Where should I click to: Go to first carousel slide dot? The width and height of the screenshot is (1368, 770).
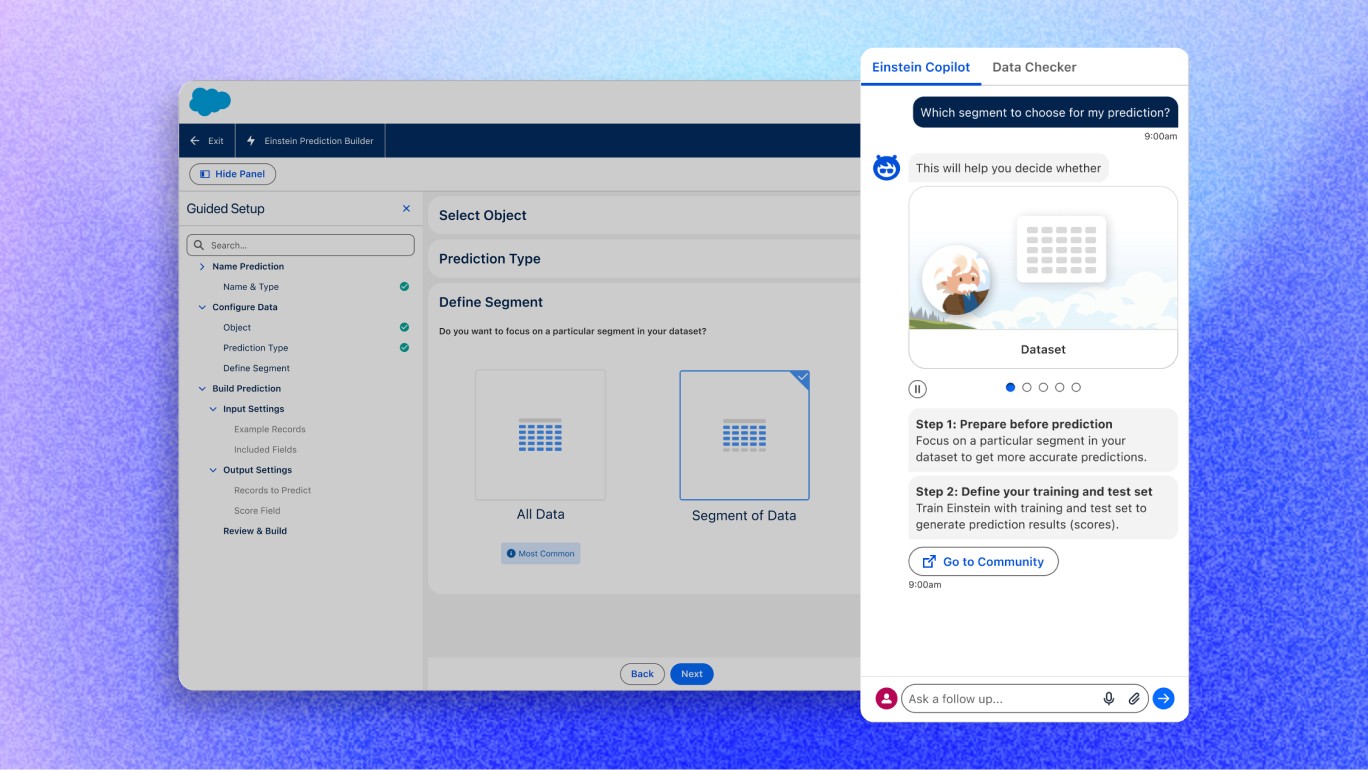tap(1010, 387)
